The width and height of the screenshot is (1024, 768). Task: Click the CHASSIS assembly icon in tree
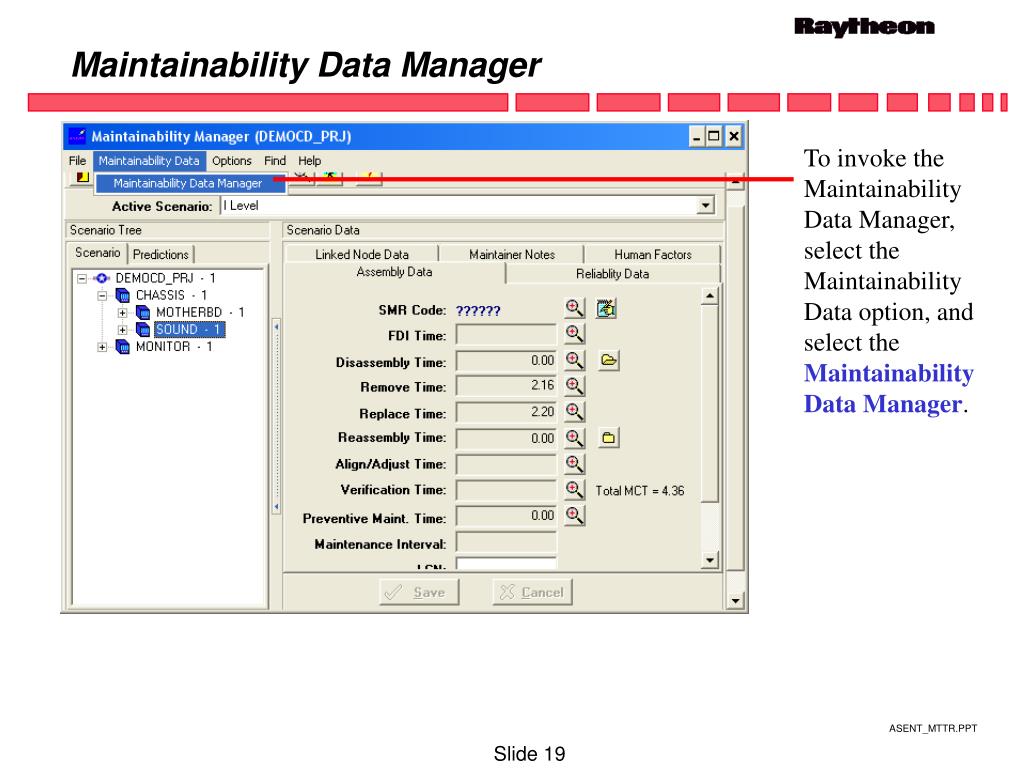(x=123, y=295)
